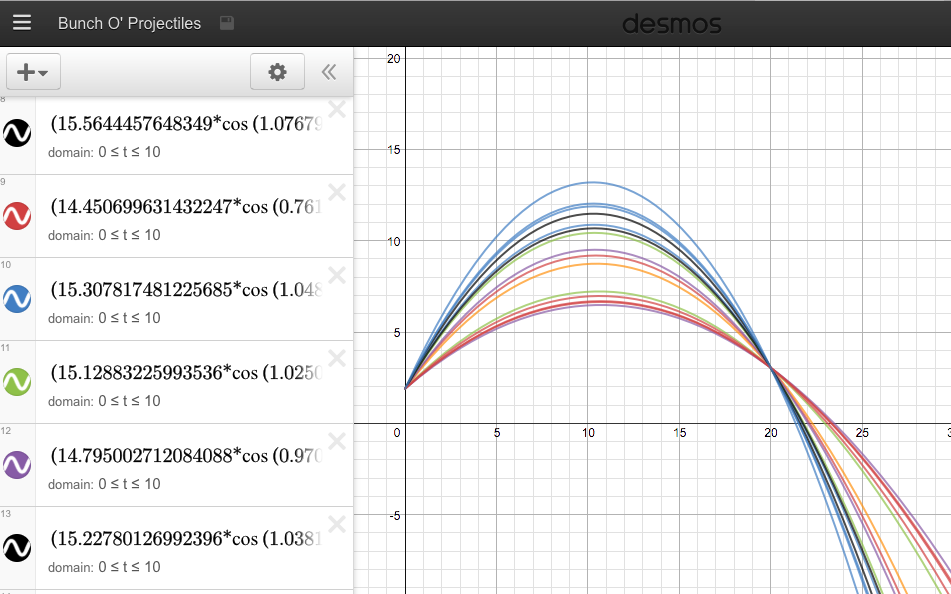
Task: Click the save graph icon beside the title
Action: [x=226, y=22]
